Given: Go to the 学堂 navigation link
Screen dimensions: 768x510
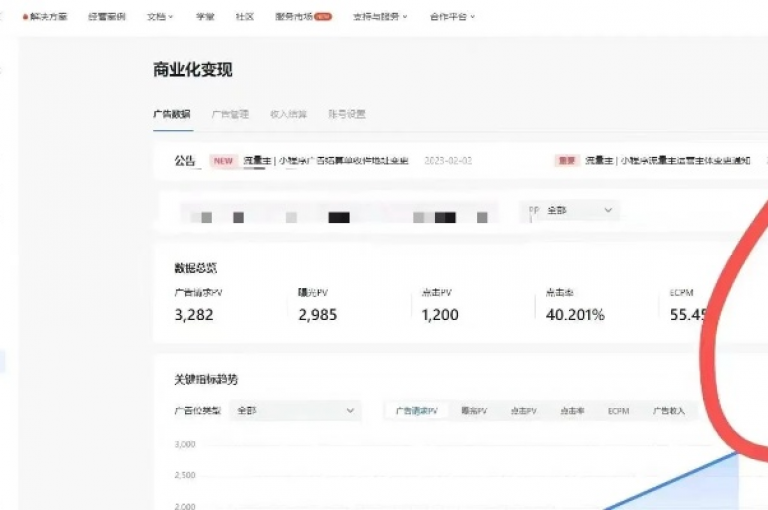Looking at the screenshot, I should tap(205, 17).
